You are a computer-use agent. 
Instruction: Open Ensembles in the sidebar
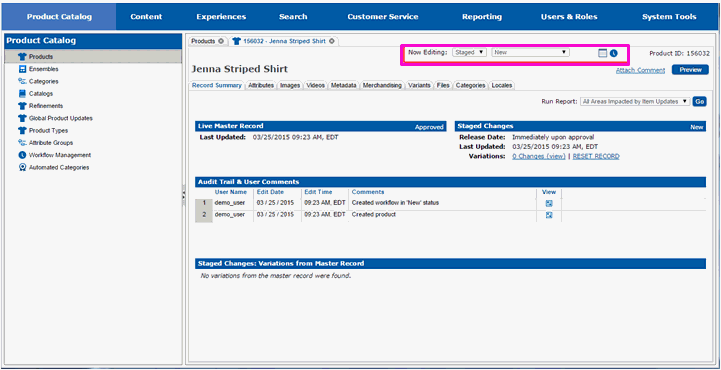coord(44,69)
